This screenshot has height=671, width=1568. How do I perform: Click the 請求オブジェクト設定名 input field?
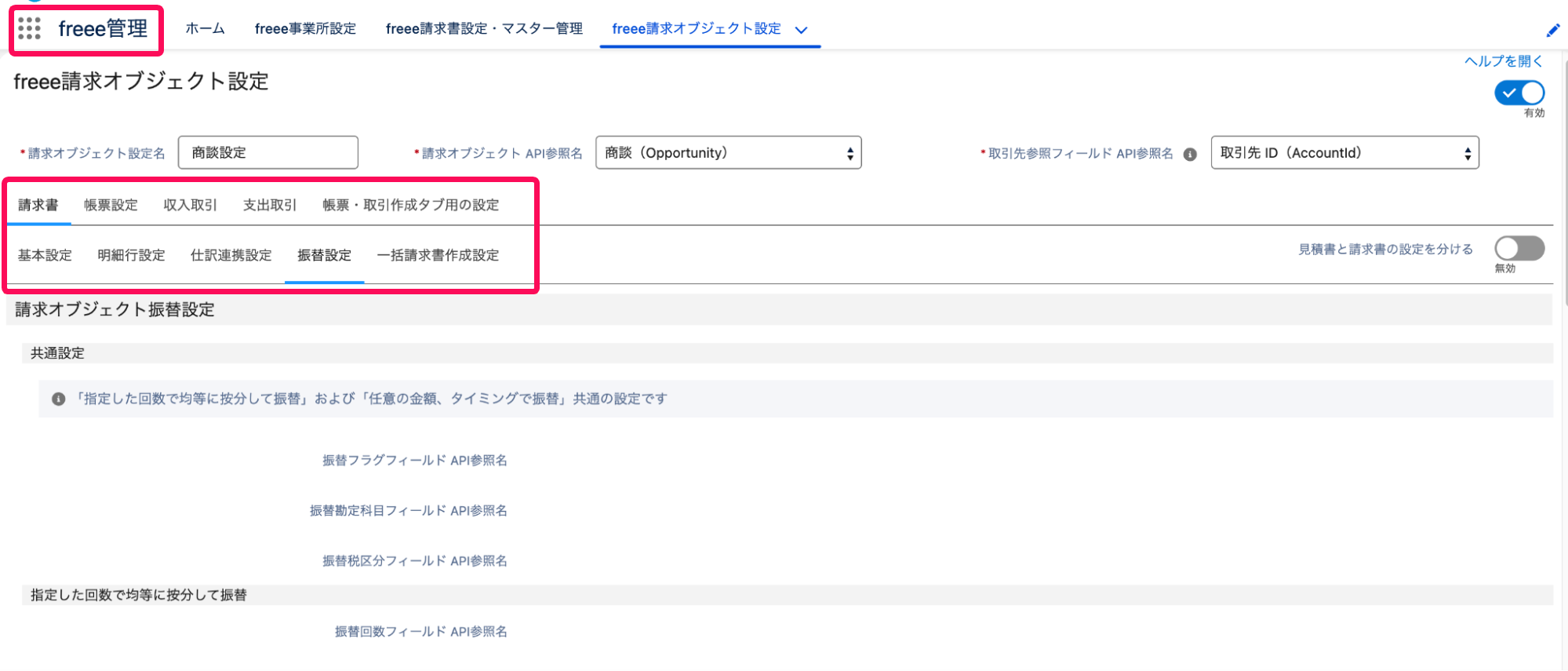(268, 153)
